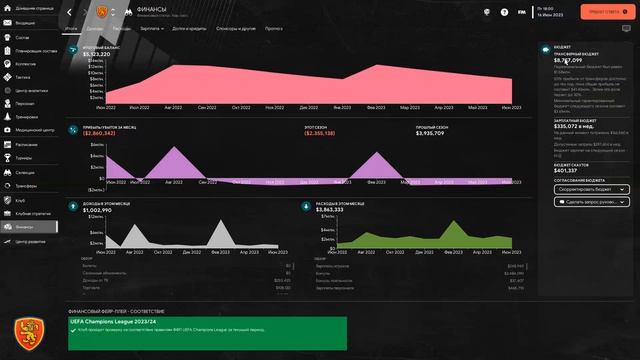Open the Inbox (Входящие) envelope icon
This screenshot has height=360, width=640.
coord(7,23)
